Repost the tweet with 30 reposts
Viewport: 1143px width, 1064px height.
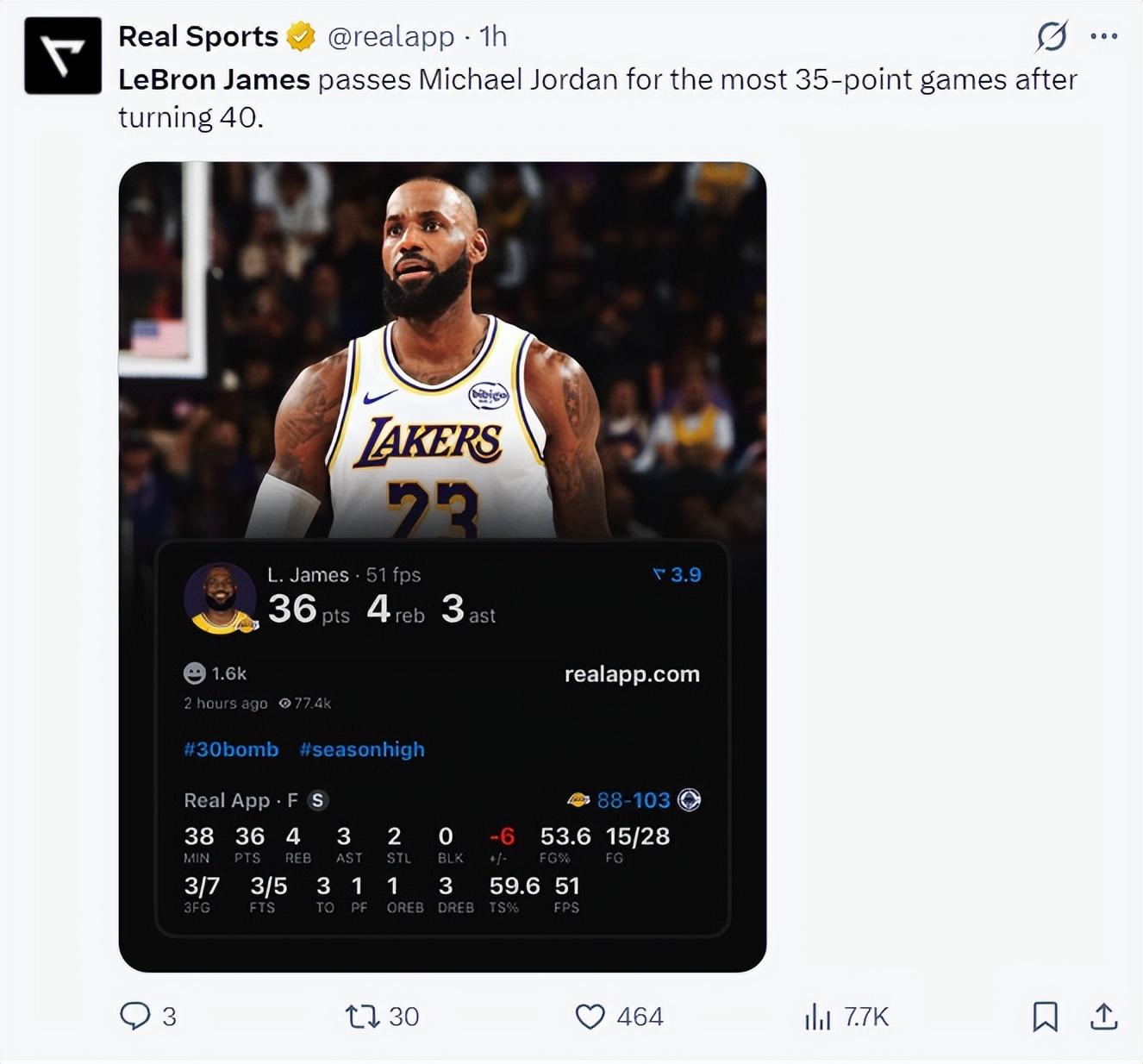(x=363, y=1017)
